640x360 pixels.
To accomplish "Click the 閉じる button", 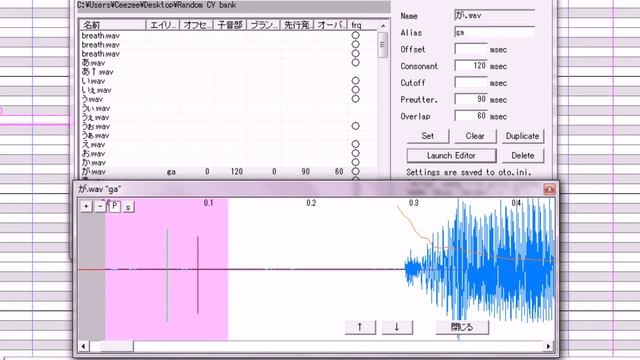I will coord(462,327).
